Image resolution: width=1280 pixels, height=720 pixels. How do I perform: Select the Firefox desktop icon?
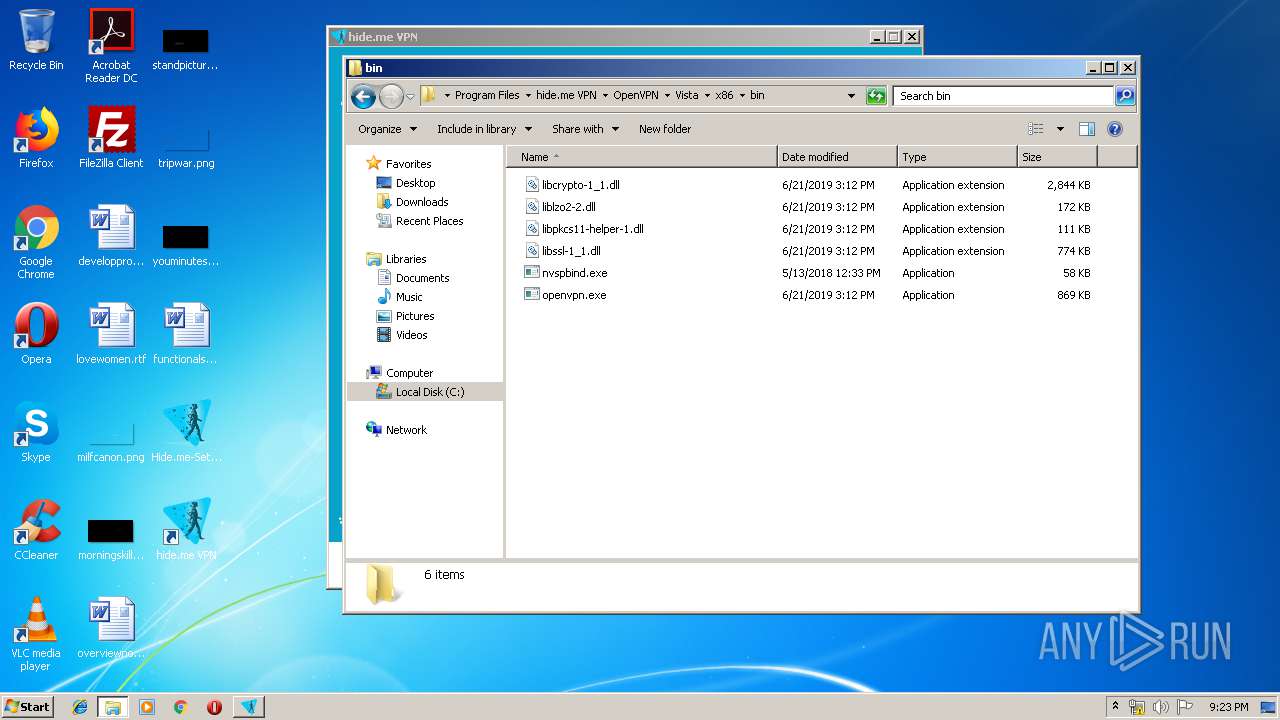tap(36, 138)
